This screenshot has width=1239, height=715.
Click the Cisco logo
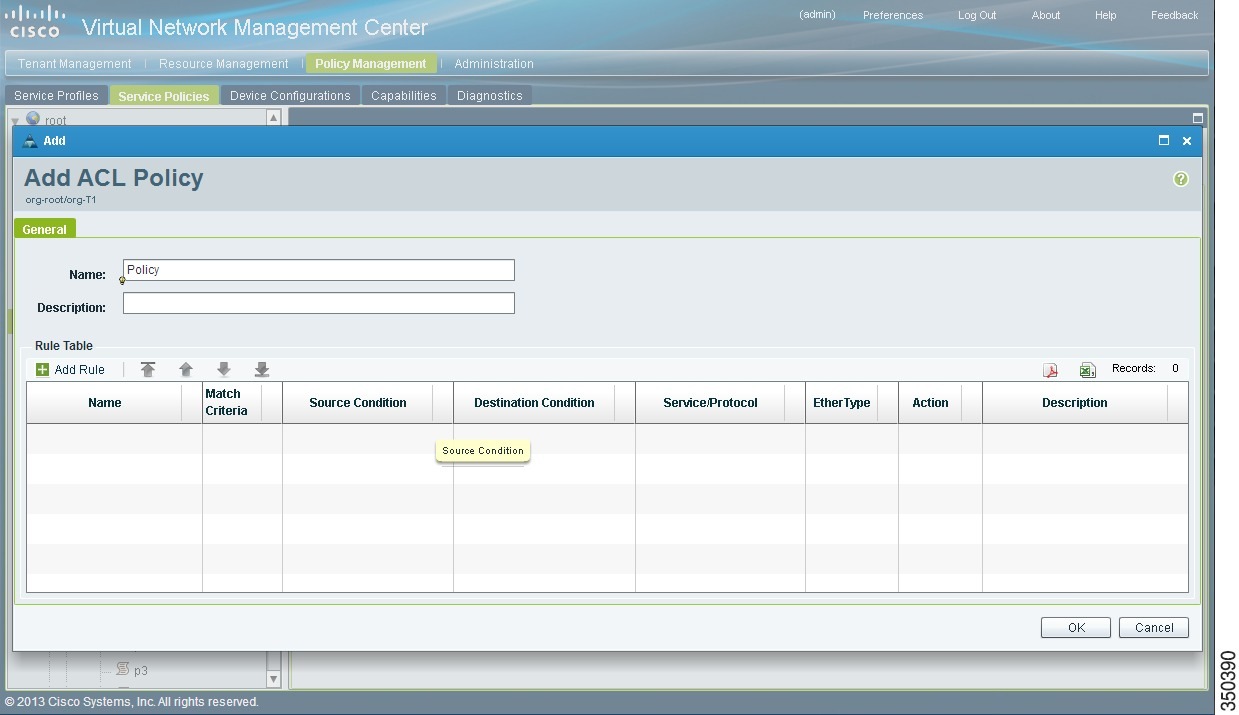(x=35, y=20)
